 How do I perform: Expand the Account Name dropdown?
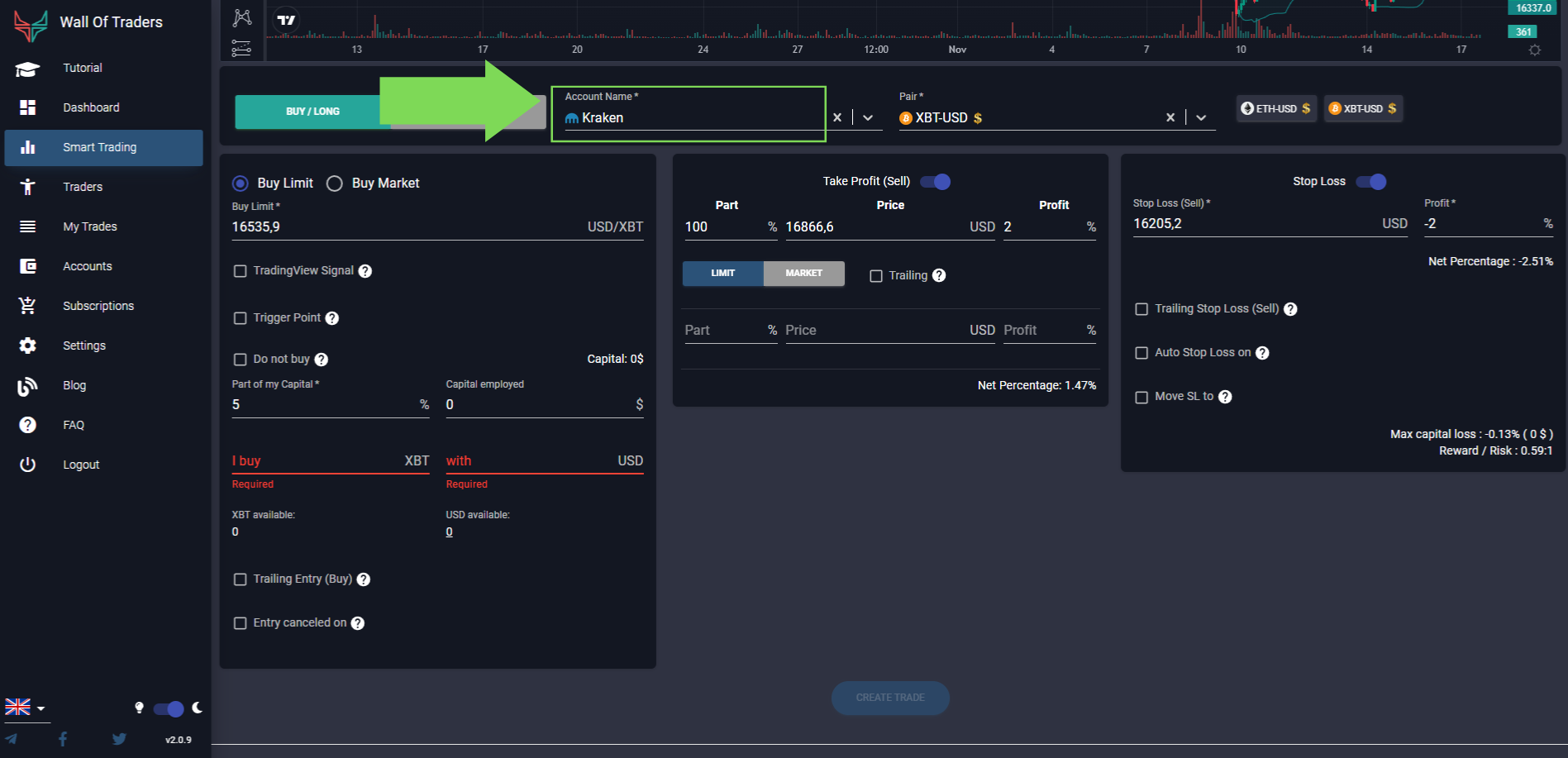pyautogui.click(x=866, y=117)
